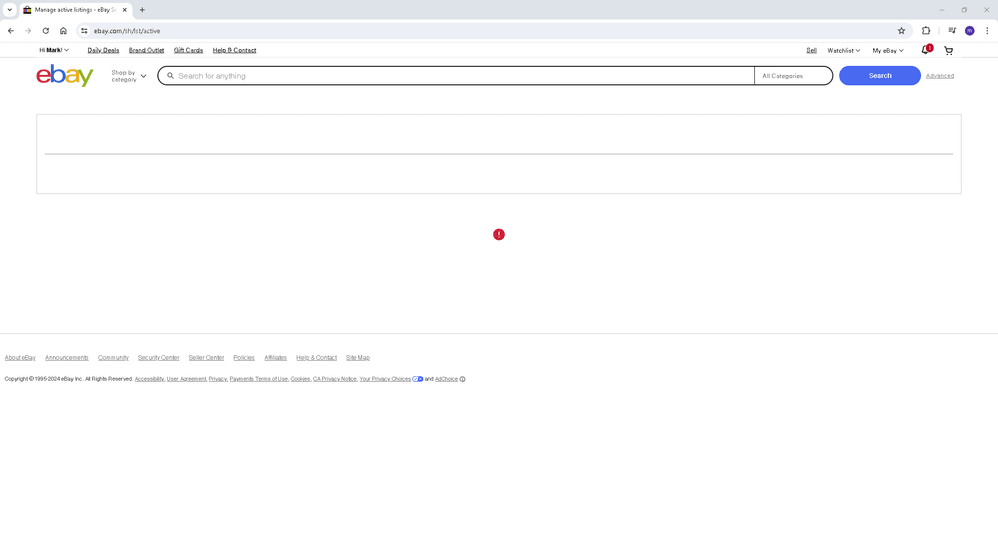Open the tab search dropdown arrow
Image resolution: width=998 pixels, height=542 pixels.
point(10,10)
